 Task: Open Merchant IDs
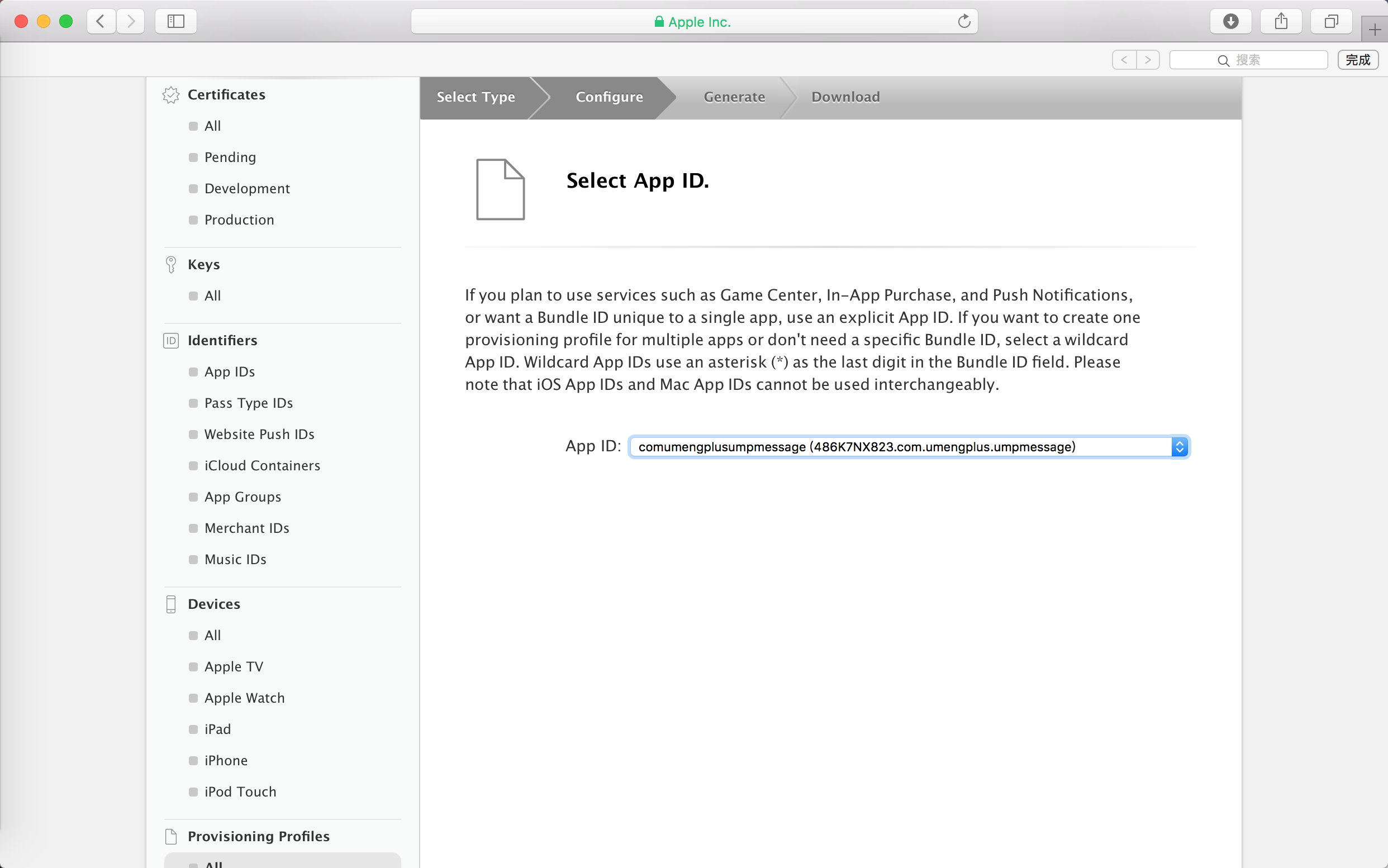pyautogui.click(x=246, y=528)
